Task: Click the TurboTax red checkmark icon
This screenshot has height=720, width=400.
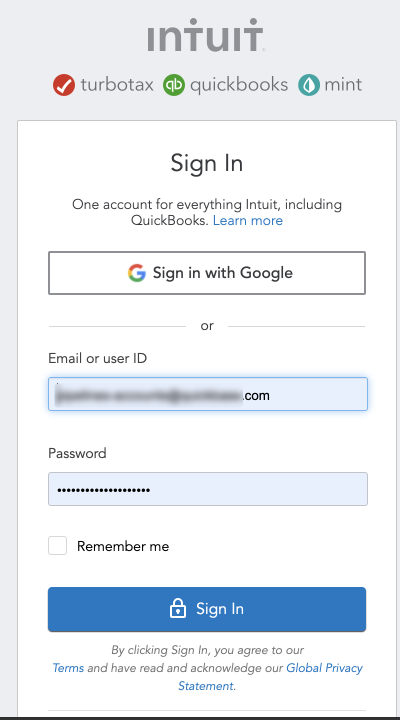Action: pyautogui.click(x=64, y=85)
